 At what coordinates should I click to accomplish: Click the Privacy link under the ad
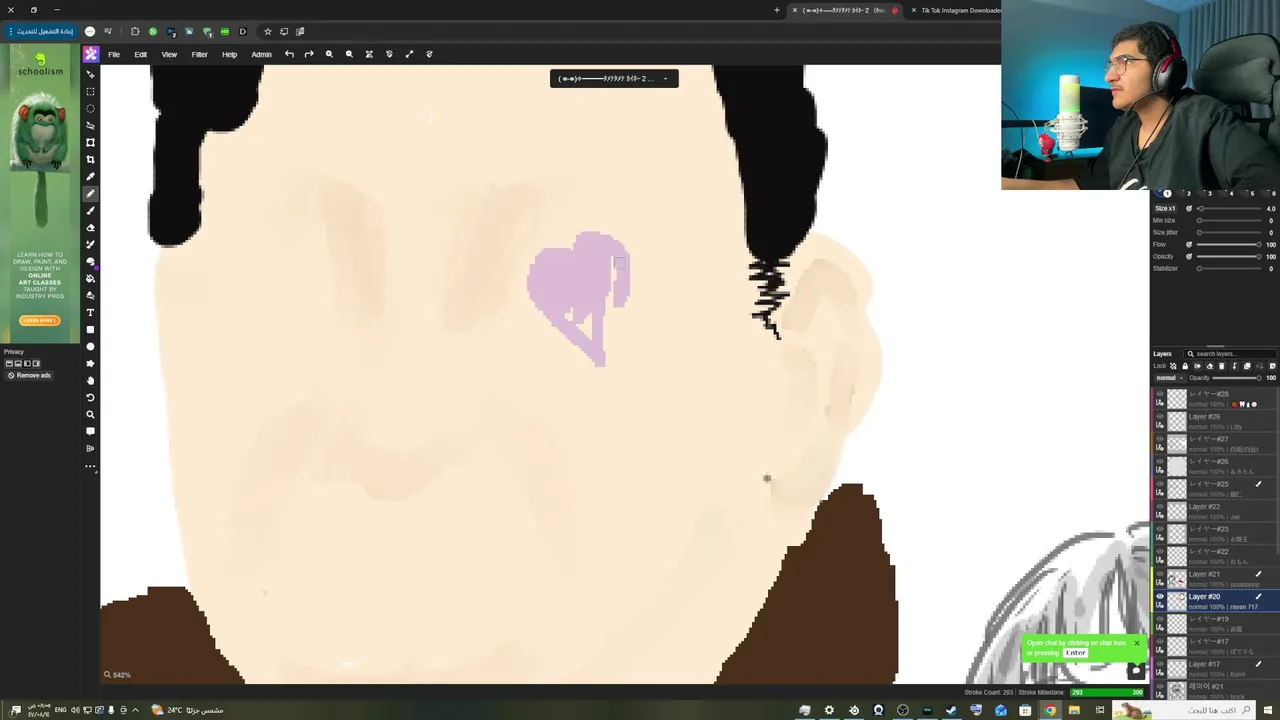coord(13,351)
